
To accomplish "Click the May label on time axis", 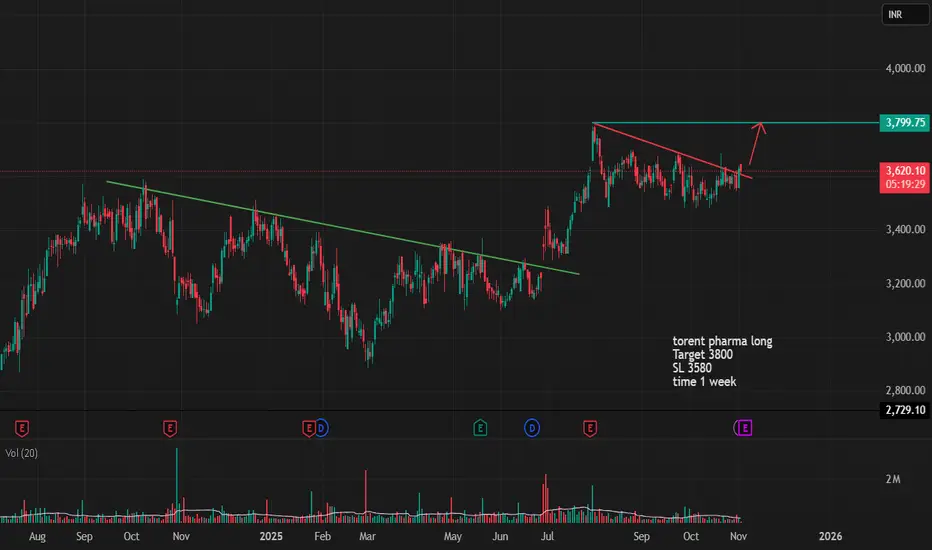I will tap(452, 536).
